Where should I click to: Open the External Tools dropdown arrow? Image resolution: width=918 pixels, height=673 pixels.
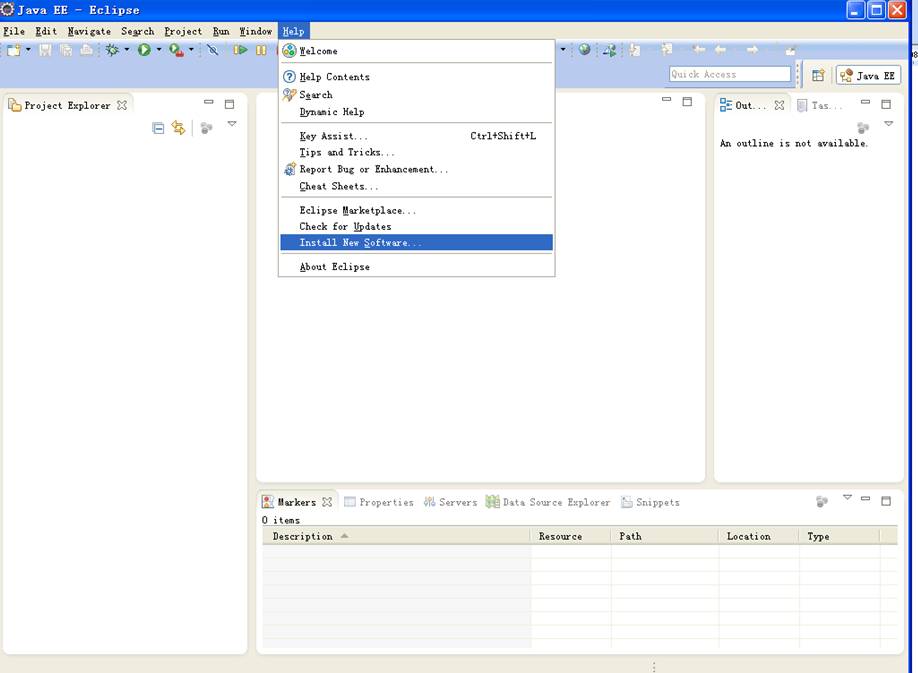point(191,50)
